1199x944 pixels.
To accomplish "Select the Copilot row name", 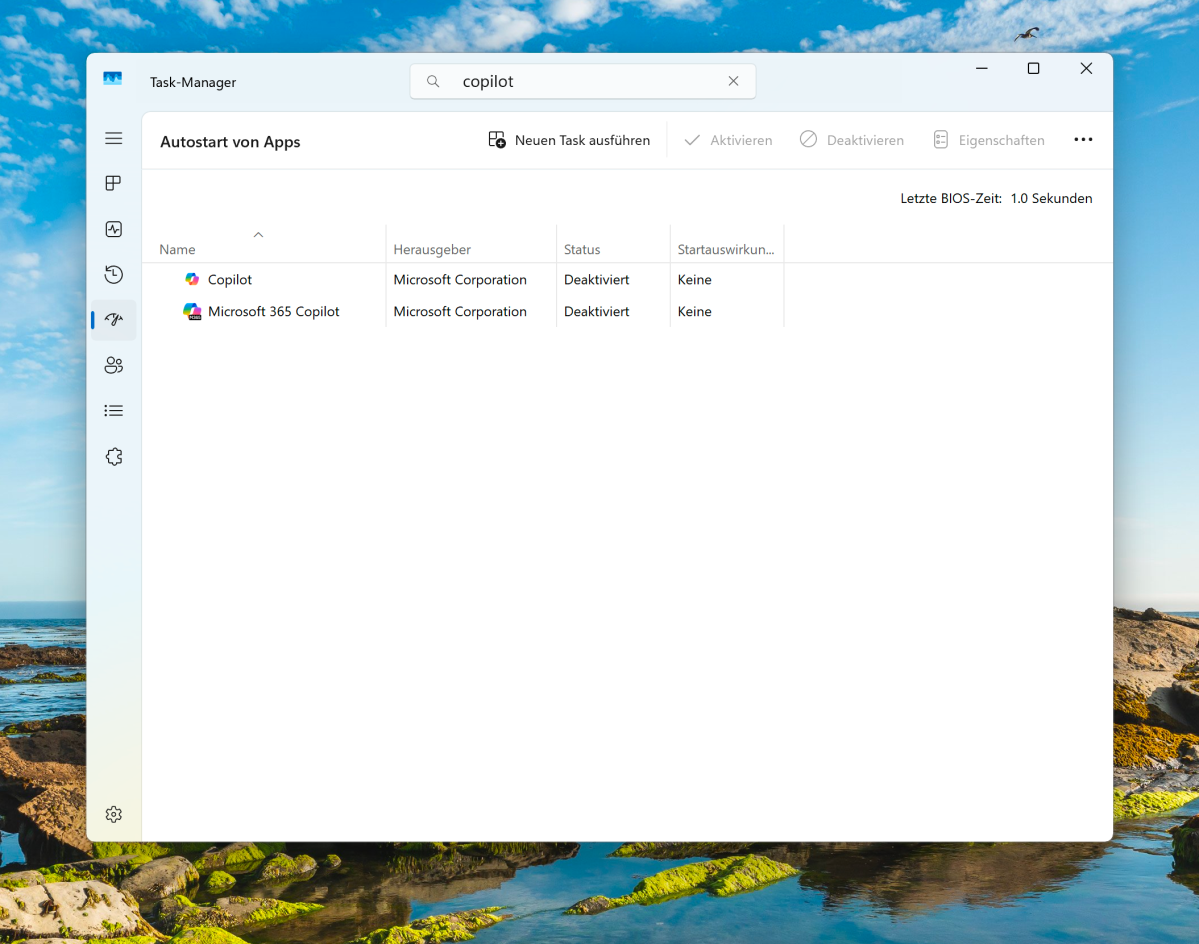I will 229,280.
